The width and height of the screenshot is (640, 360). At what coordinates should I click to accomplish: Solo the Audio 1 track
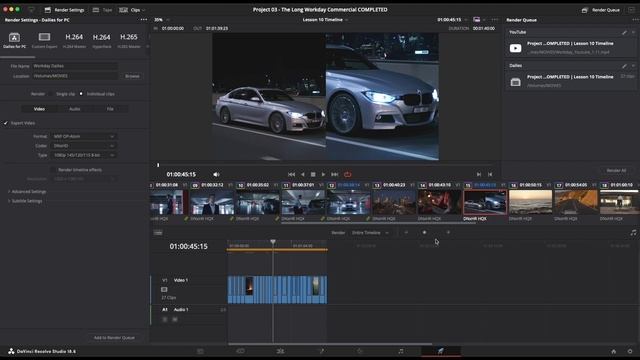pos(165,319)
